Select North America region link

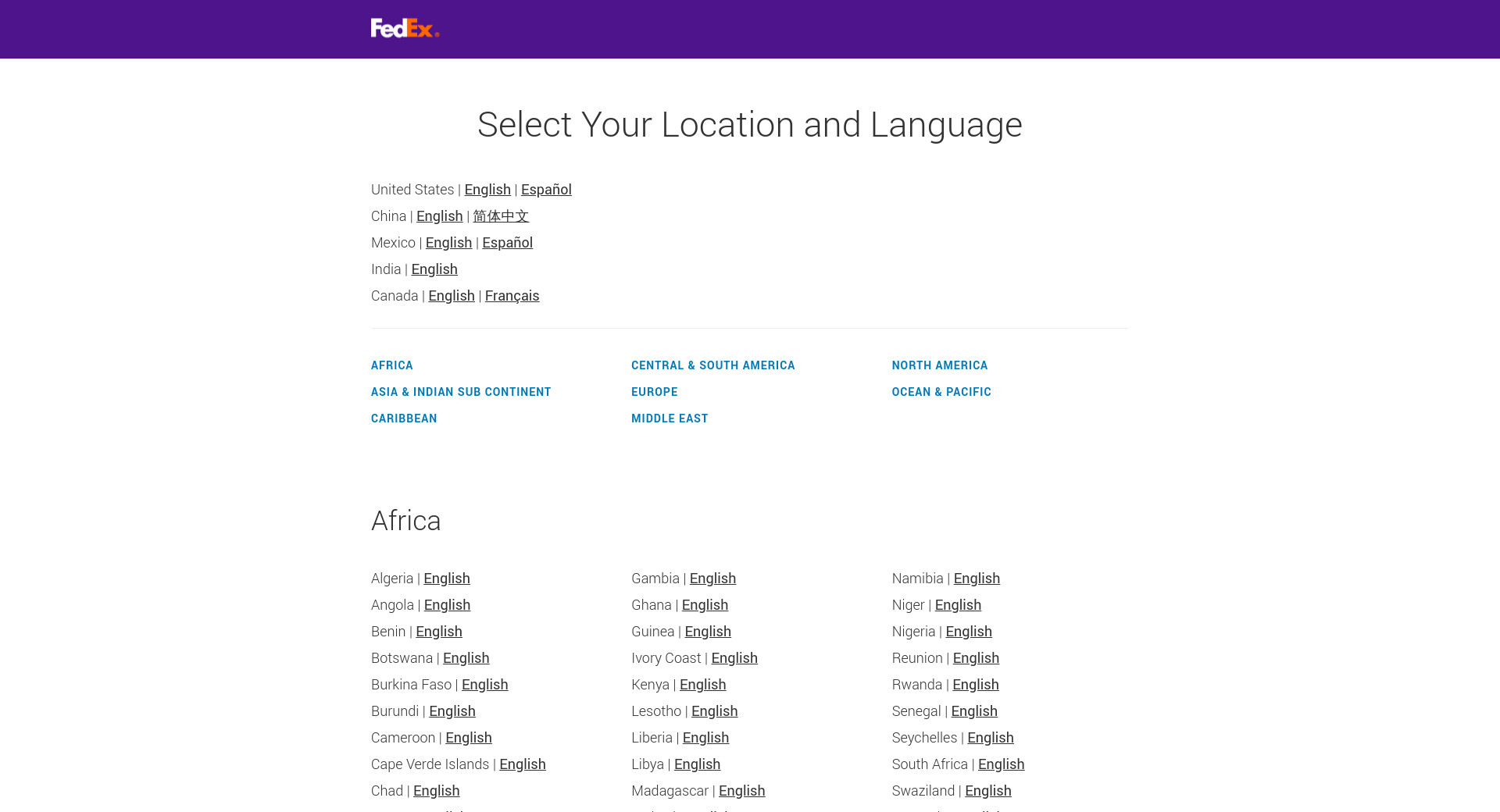940,365
